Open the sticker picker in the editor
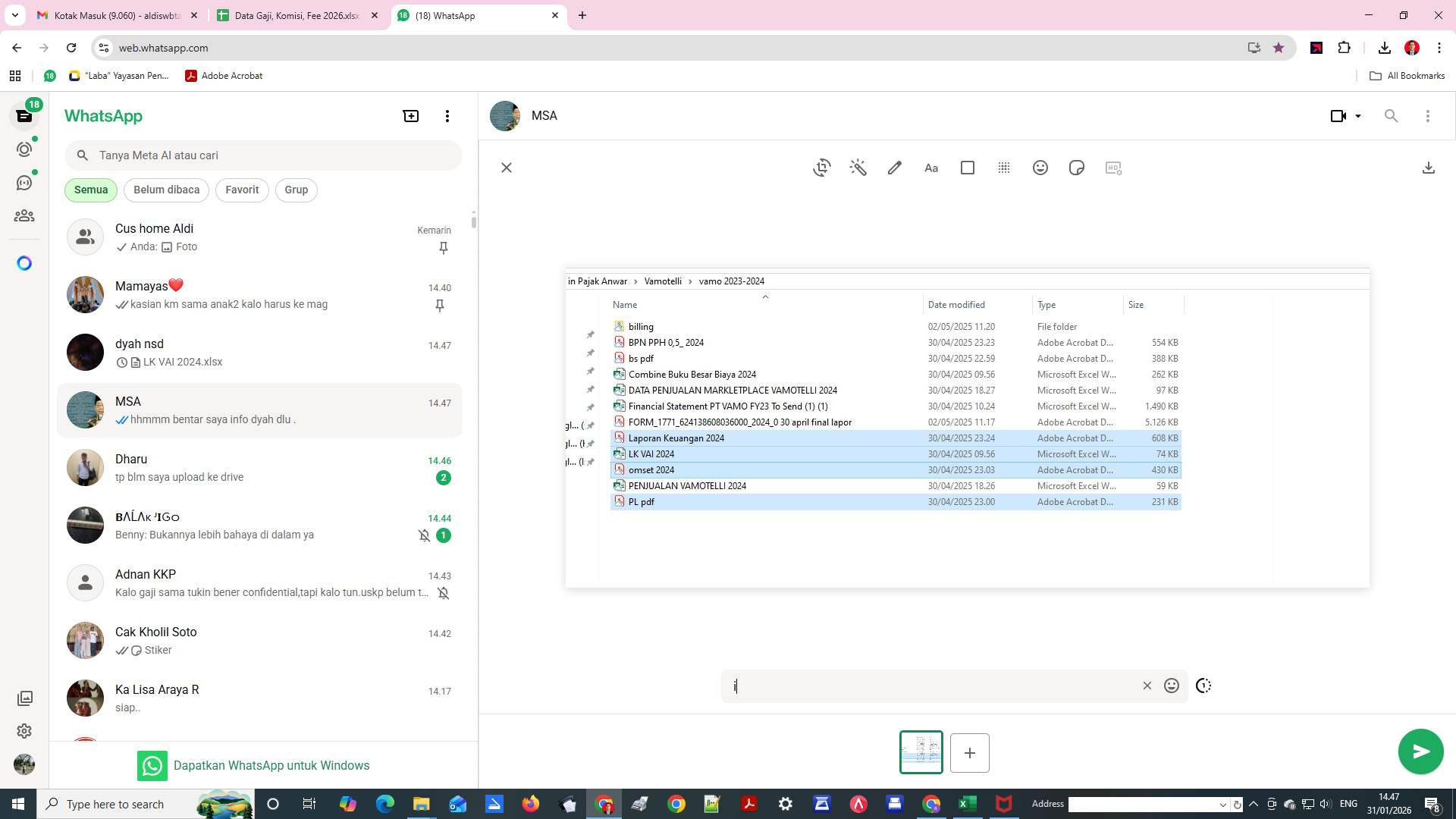The image size is (1456, 819). pos(1077,168)
